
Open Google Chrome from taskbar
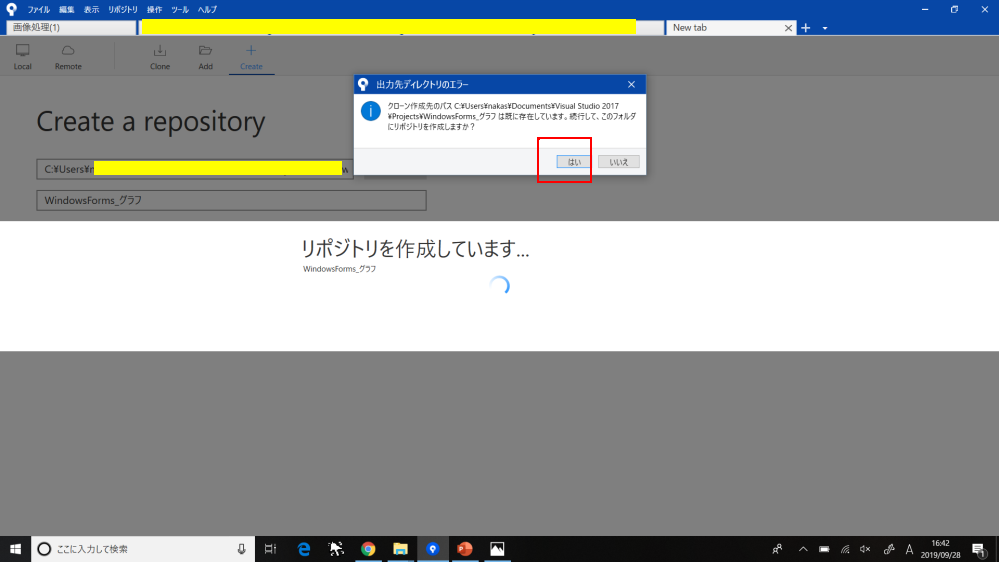[368, 549]
